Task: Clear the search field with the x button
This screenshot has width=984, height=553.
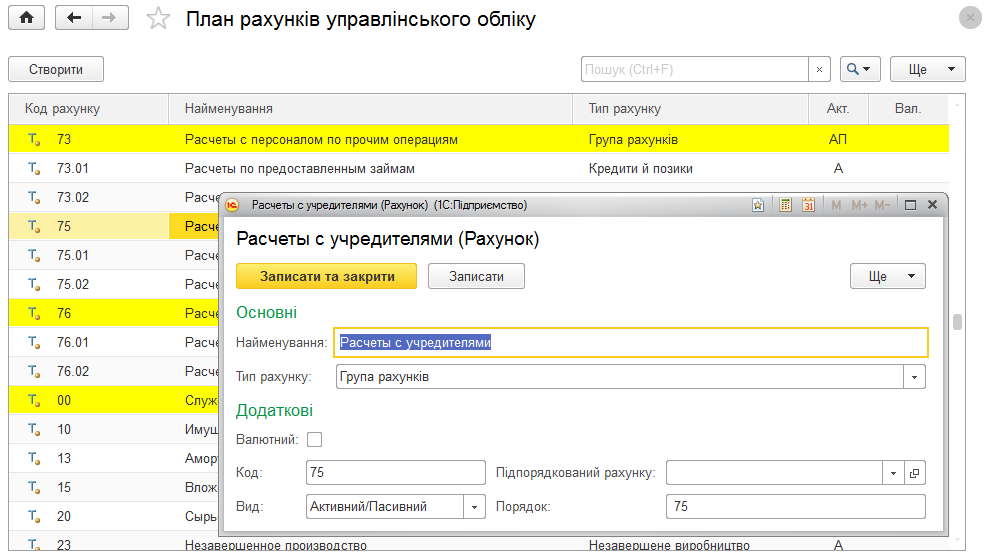Action: coord(819,69)
